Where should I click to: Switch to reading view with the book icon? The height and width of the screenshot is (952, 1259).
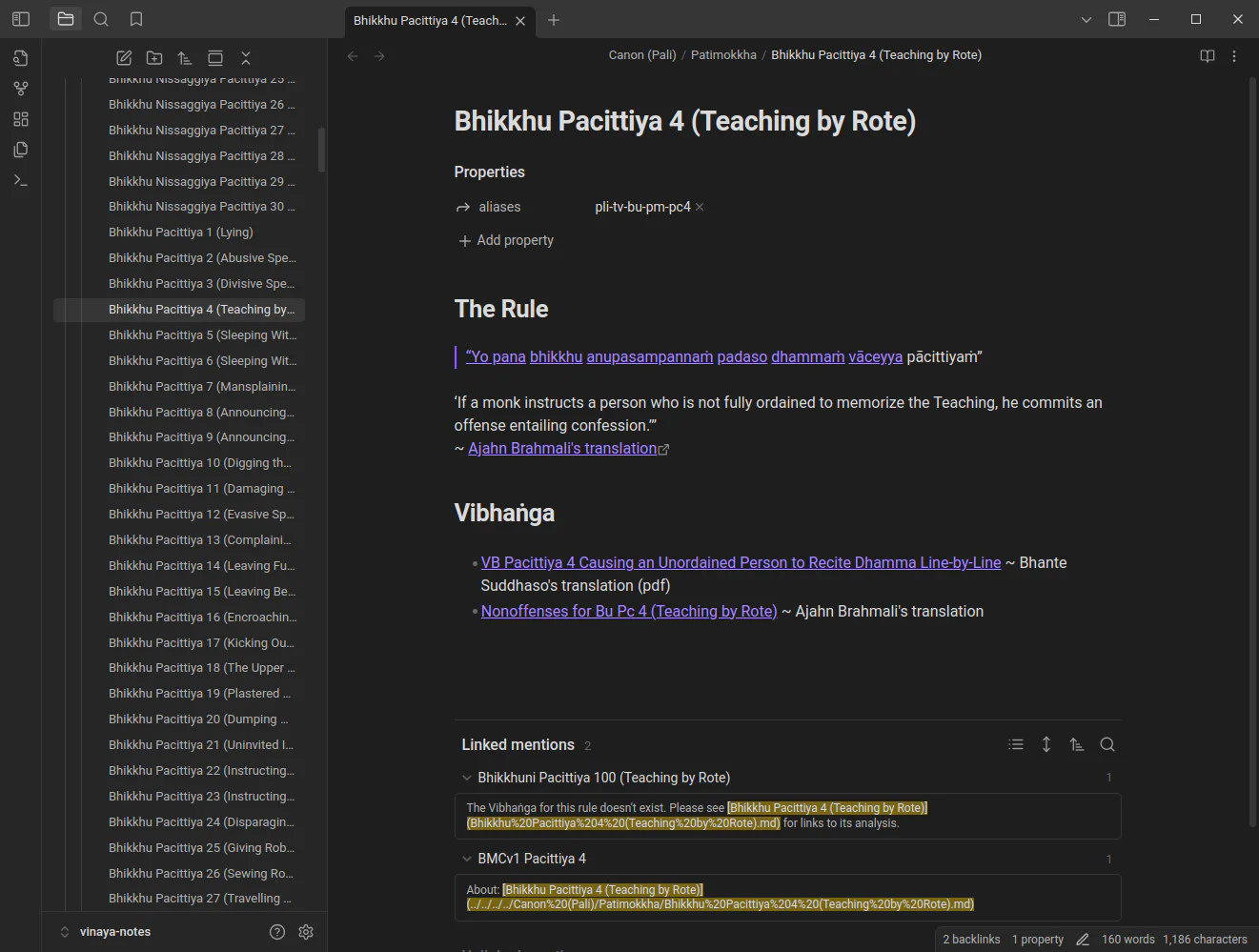(1208, 56)
